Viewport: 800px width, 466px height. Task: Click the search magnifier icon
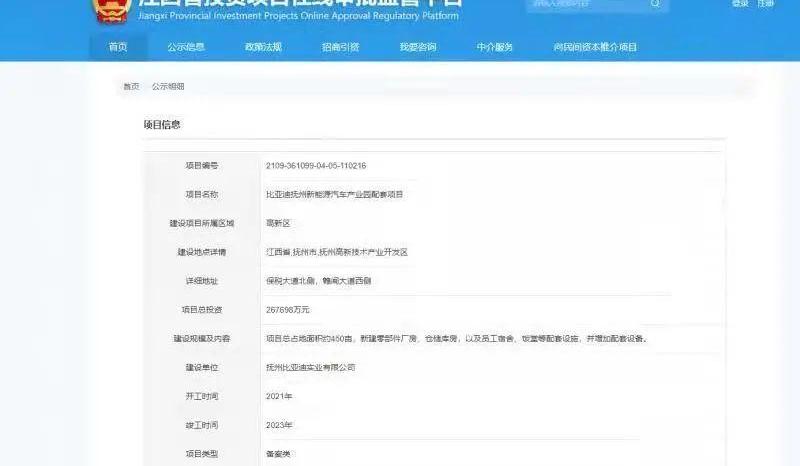[655, 3]
